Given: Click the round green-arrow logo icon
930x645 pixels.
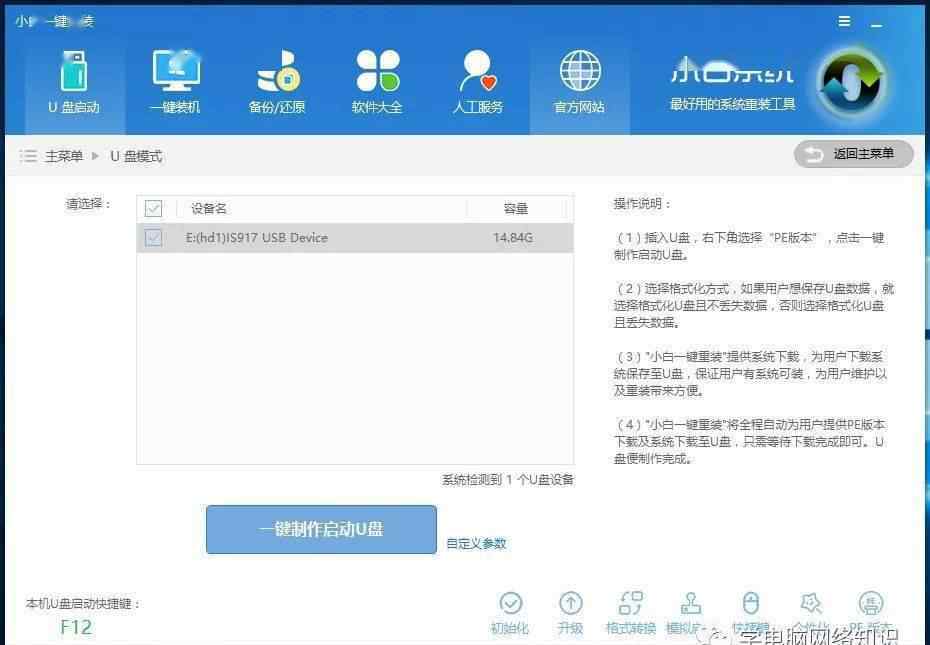Looking at the screenshot, I should point(852,84).
